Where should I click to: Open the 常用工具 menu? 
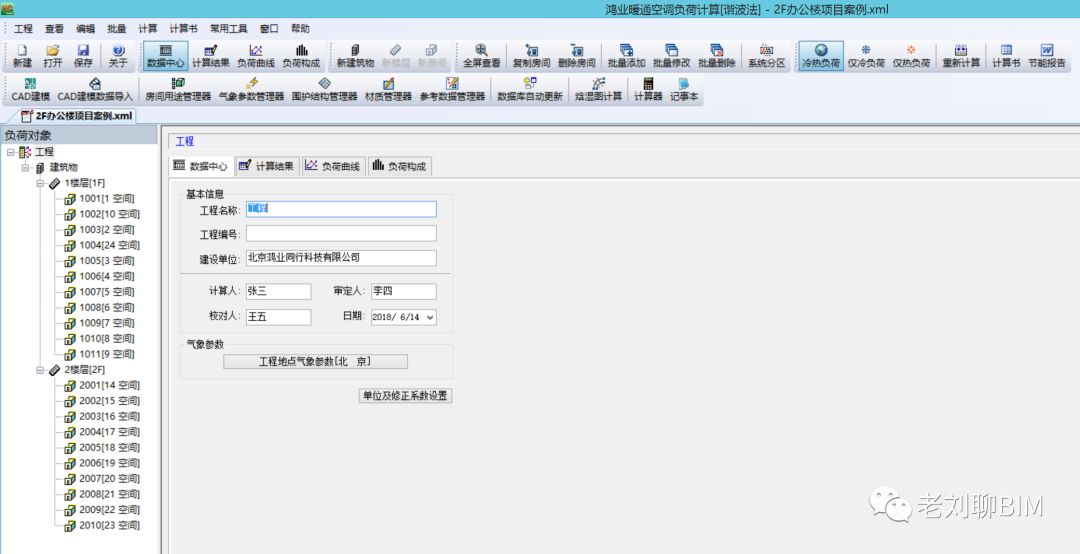click(x=229, y=29)
